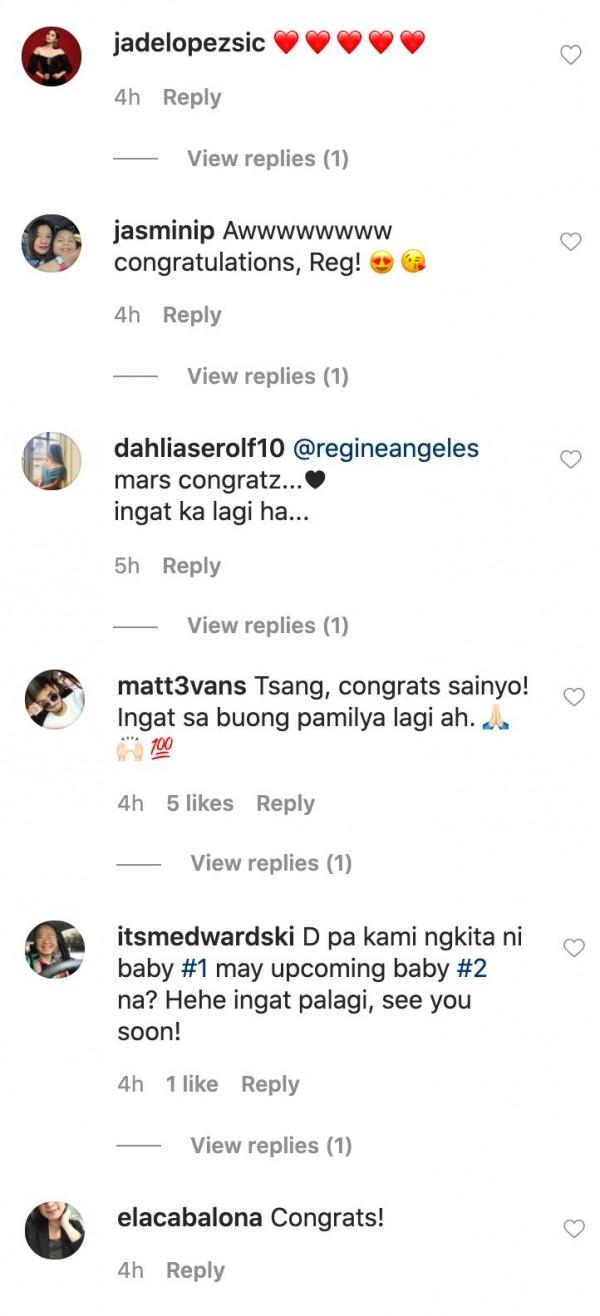Open jadelopezsic's profile picture
The height and width of the screenshot is (1316, 600).
[x=52, y=56]
